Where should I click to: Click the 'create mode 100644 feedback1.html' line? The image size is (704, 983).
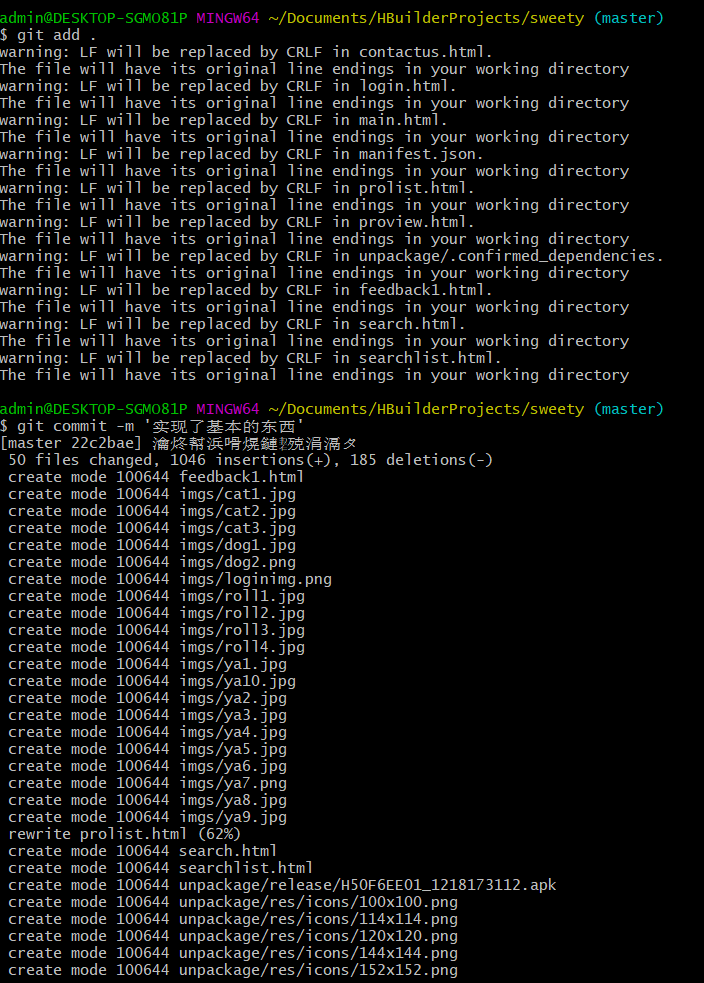pos(156,477)
